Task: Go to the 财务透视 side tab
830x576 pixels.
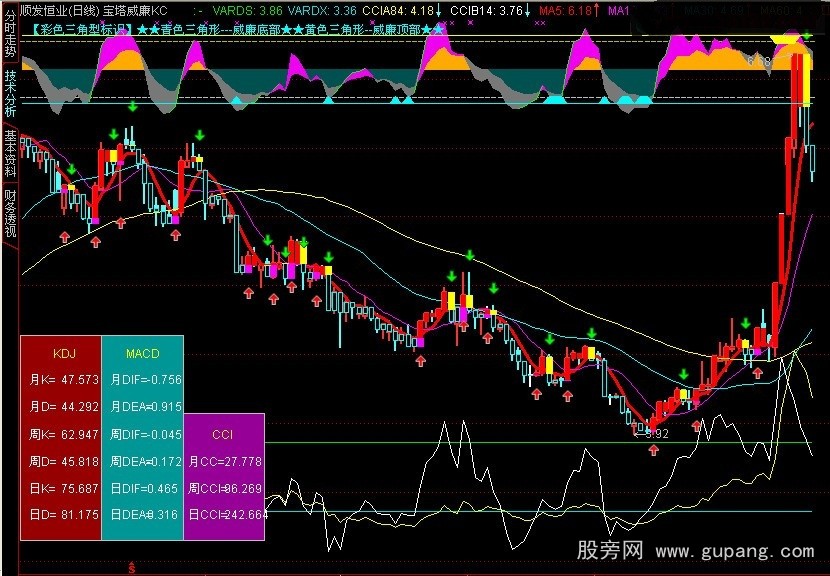Action: tap(10, 214)
